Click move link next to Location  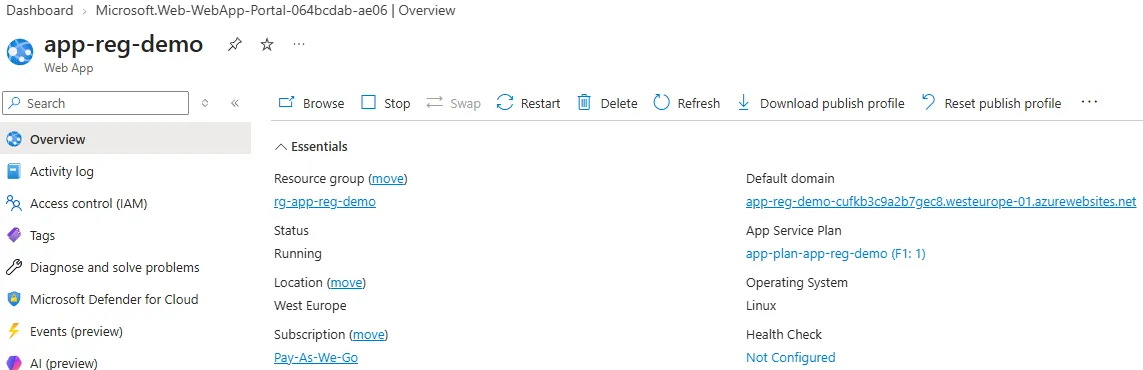346,283
